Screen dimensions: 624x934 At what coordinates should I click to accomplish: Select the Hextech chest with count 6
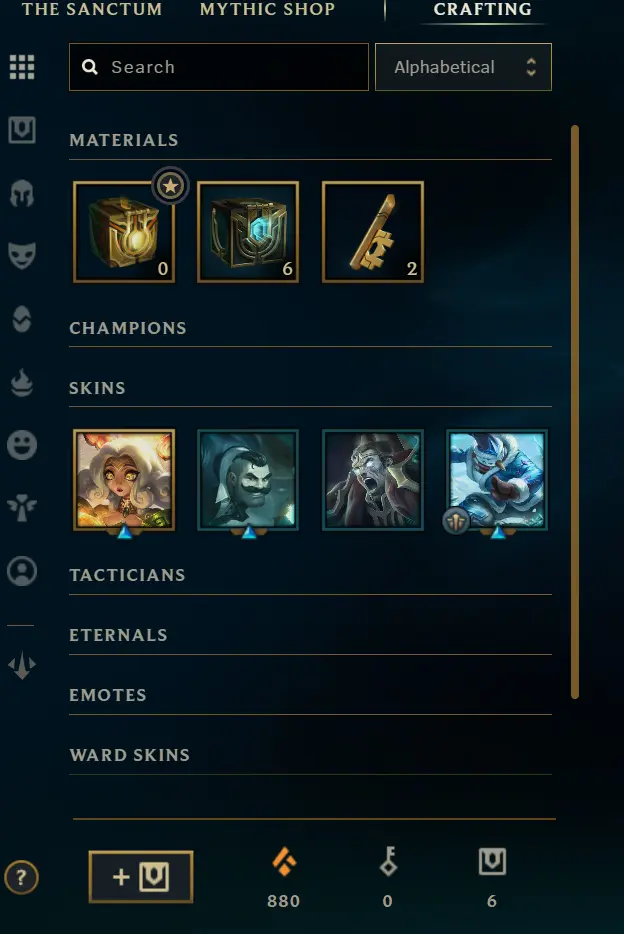(x=248, y=232)
